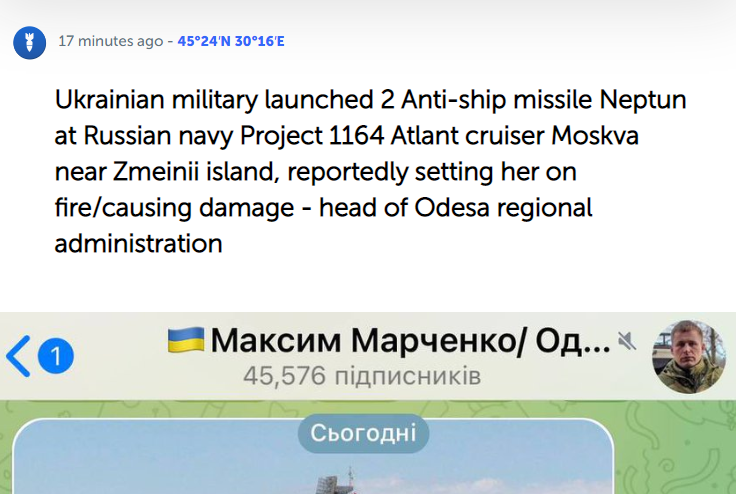Click the word "administration" in the post

[x=138, y=245]
